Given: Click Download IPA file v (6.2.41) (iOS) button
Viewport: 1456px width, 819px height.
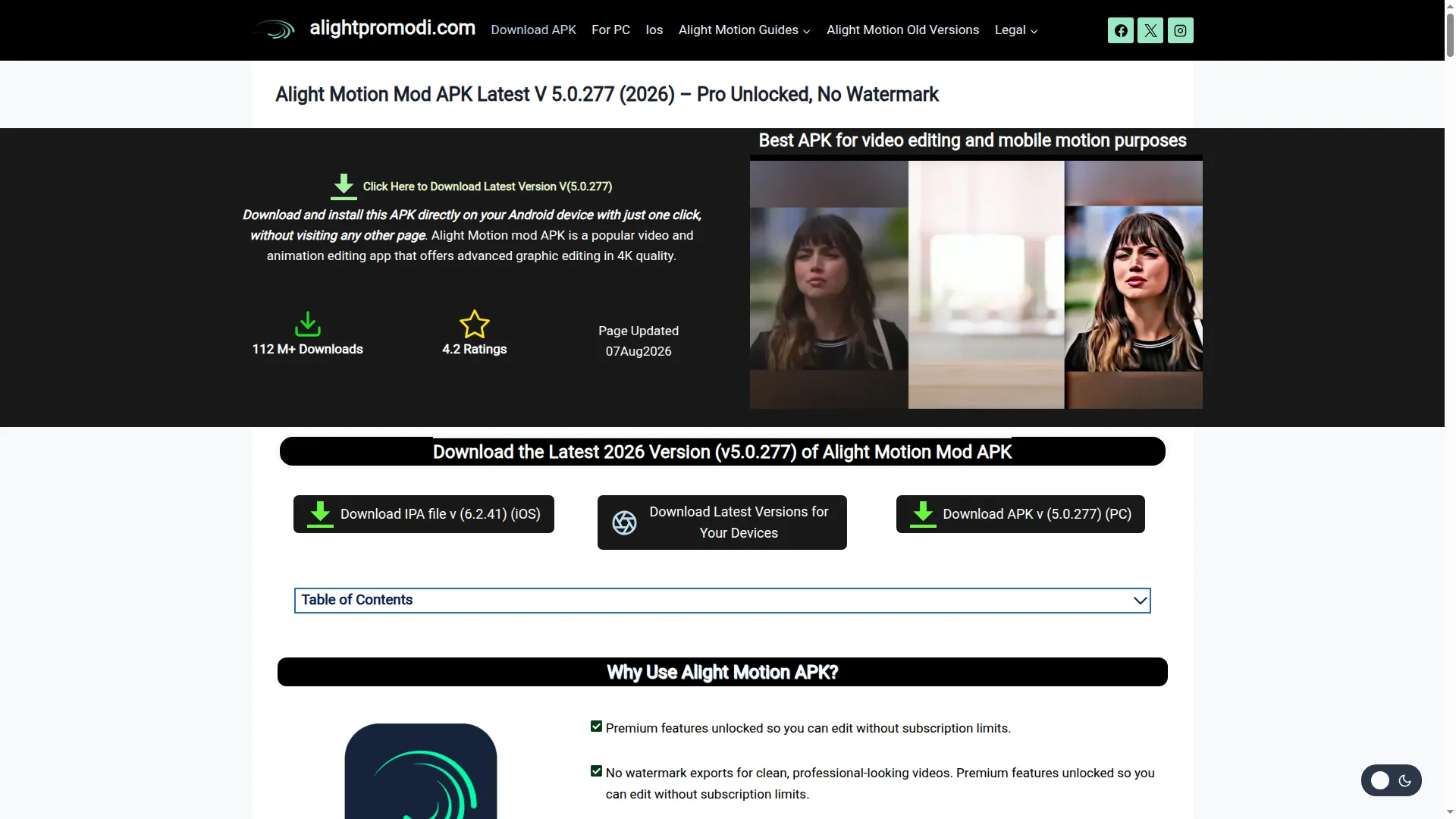Looking at the screenshot, I should coord(424,514).
